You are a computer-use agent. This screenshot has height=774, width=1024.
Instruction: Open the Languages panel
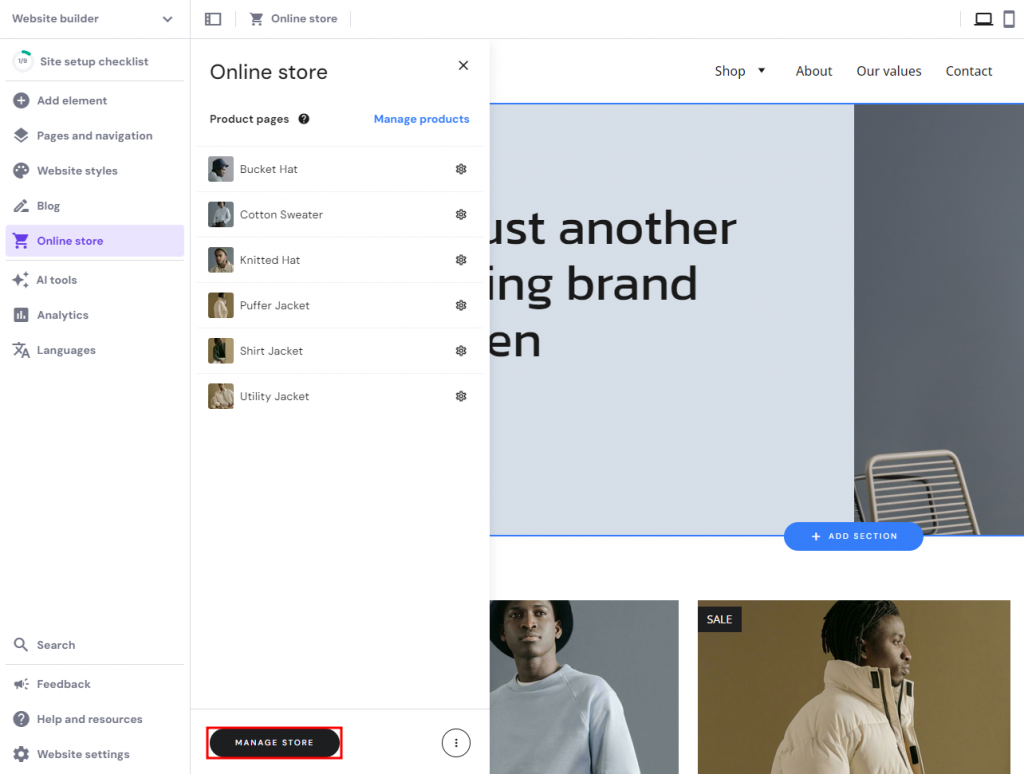click(64, 349)
